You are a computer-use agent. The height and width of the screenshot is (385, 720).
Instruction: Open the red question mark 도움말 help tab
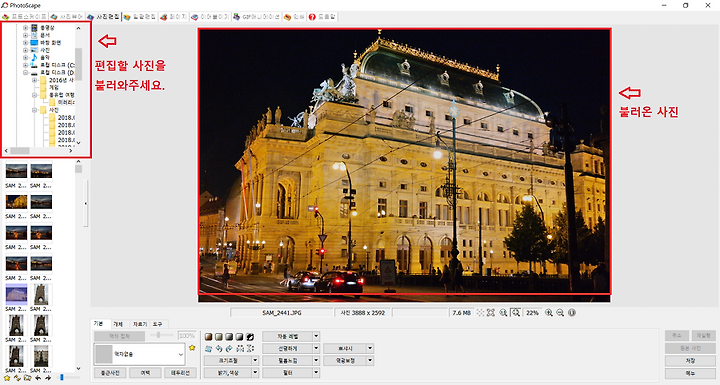(322, 17)
